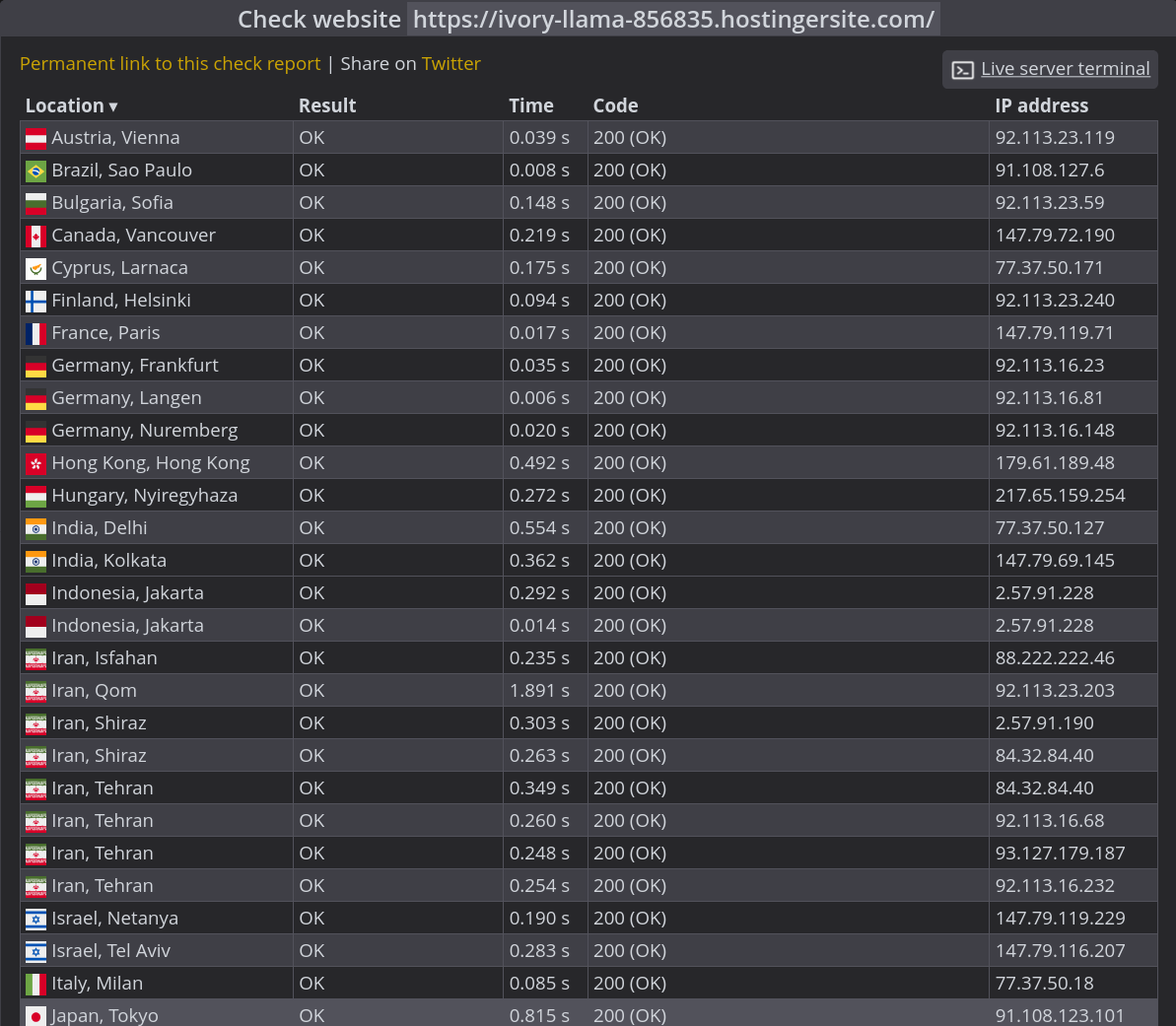
Task: Click IP address 88.222.222.46
Action: coord(1055,657)
